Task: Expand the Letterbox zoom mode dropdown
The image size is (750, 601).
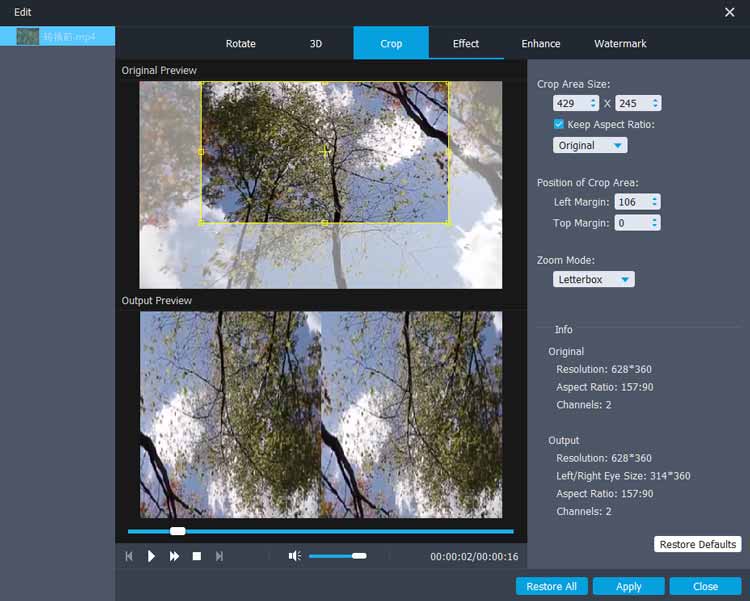Action: (594, 280)
